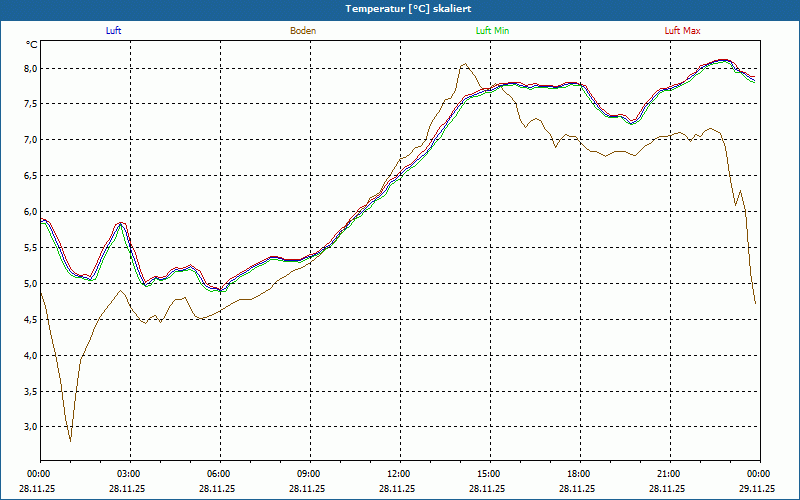The height and width of the screenshot is (500, 800).
Task: Click the '03:00' time label
Action: coord(127,474)
